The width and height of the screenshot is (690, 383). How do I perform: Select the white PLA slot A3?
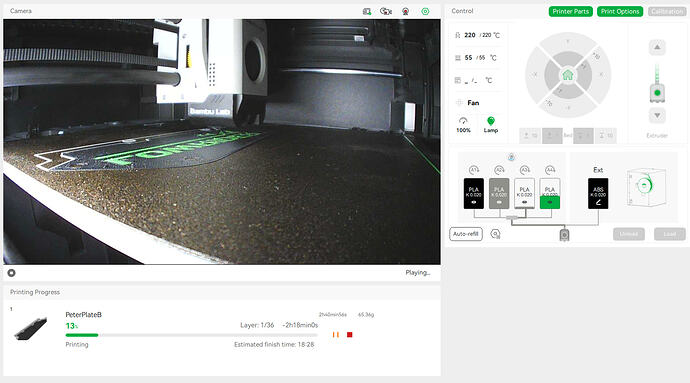coord(525,193)
